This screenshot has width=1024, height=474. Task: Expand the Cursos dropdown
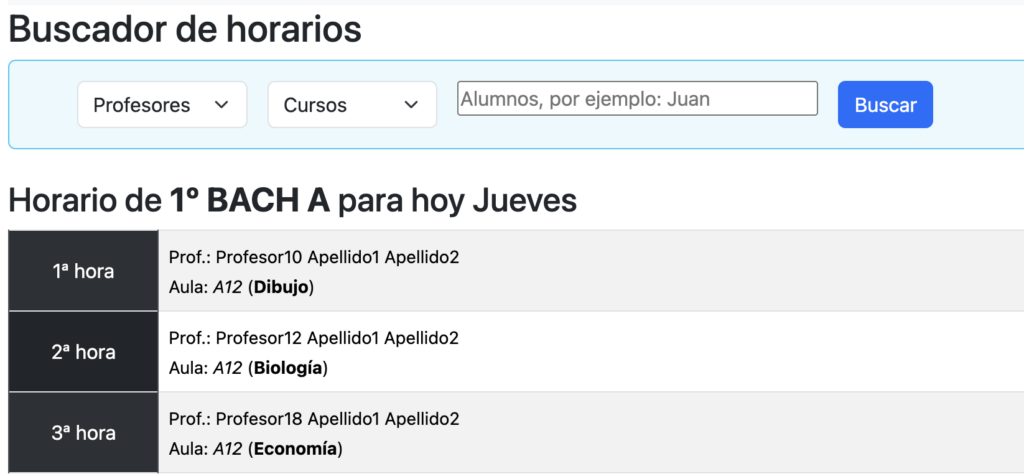pos(351,105)
